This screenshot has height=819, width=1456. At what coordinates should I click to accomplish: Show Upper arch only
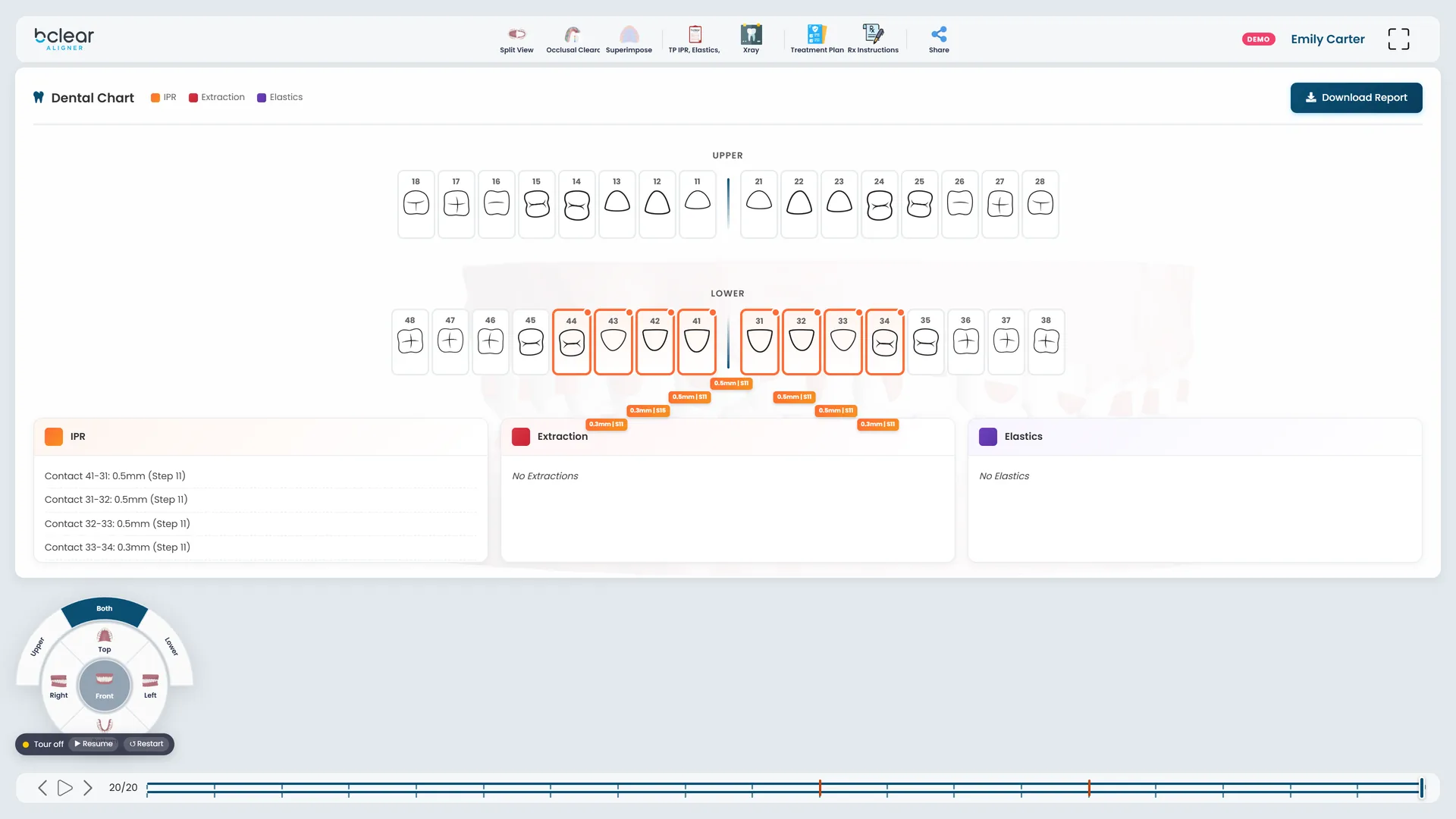[38, 647]
